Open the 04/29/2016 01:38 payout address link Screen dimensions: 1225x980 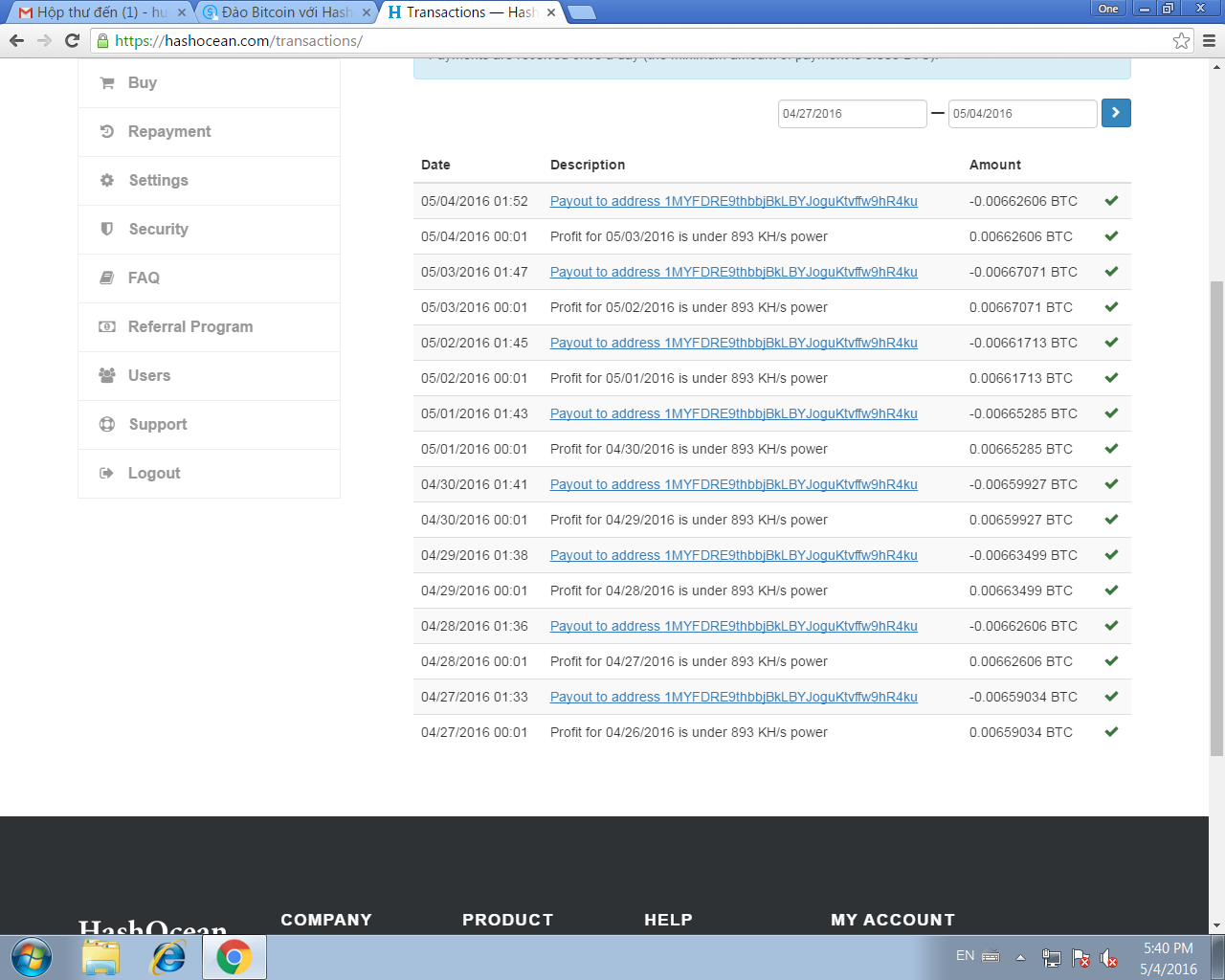click(x=733, y=555)
